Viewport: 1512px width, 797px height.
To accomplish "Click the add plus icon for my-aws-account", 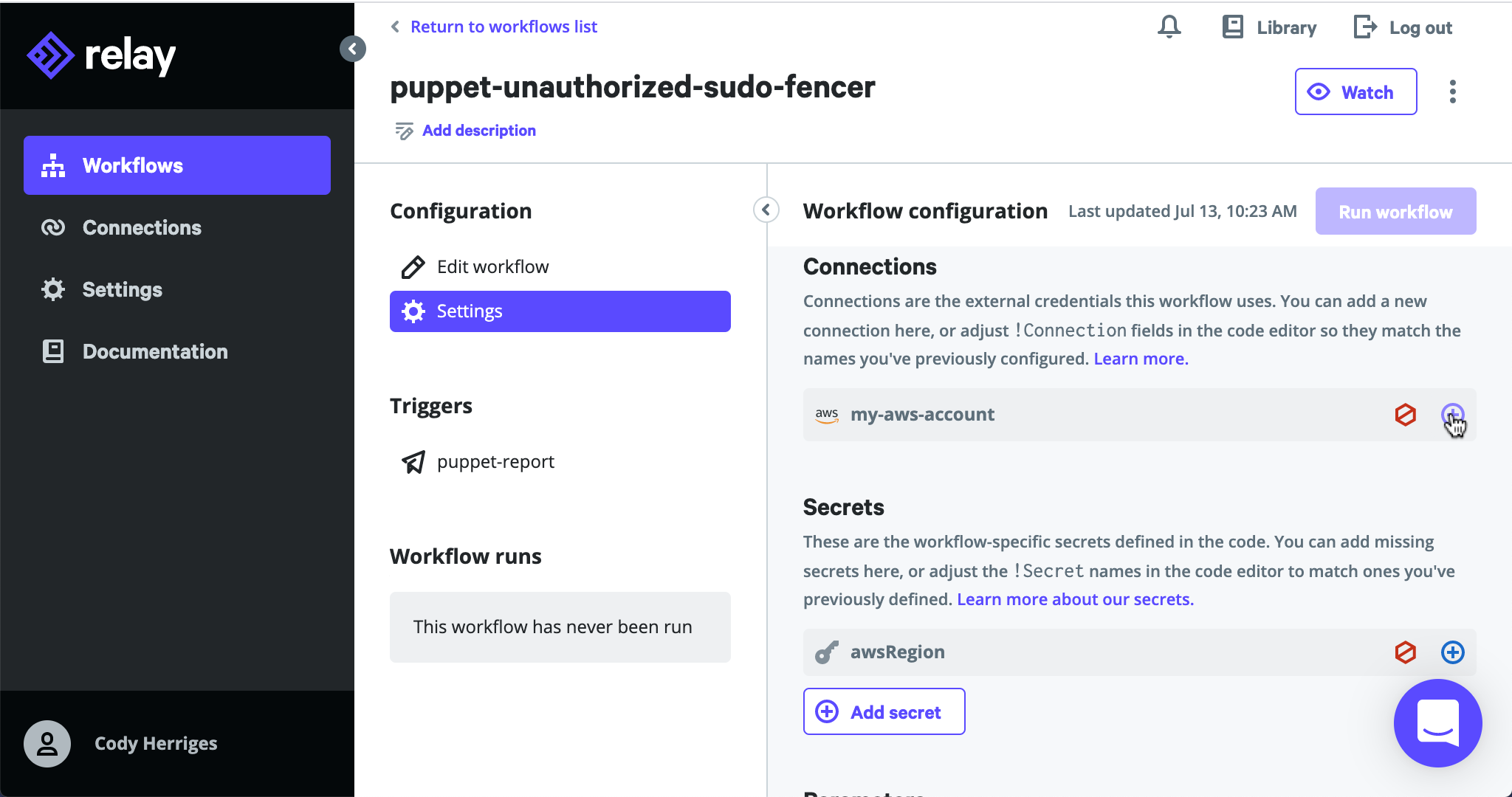I will click(x=1452, y=415).
